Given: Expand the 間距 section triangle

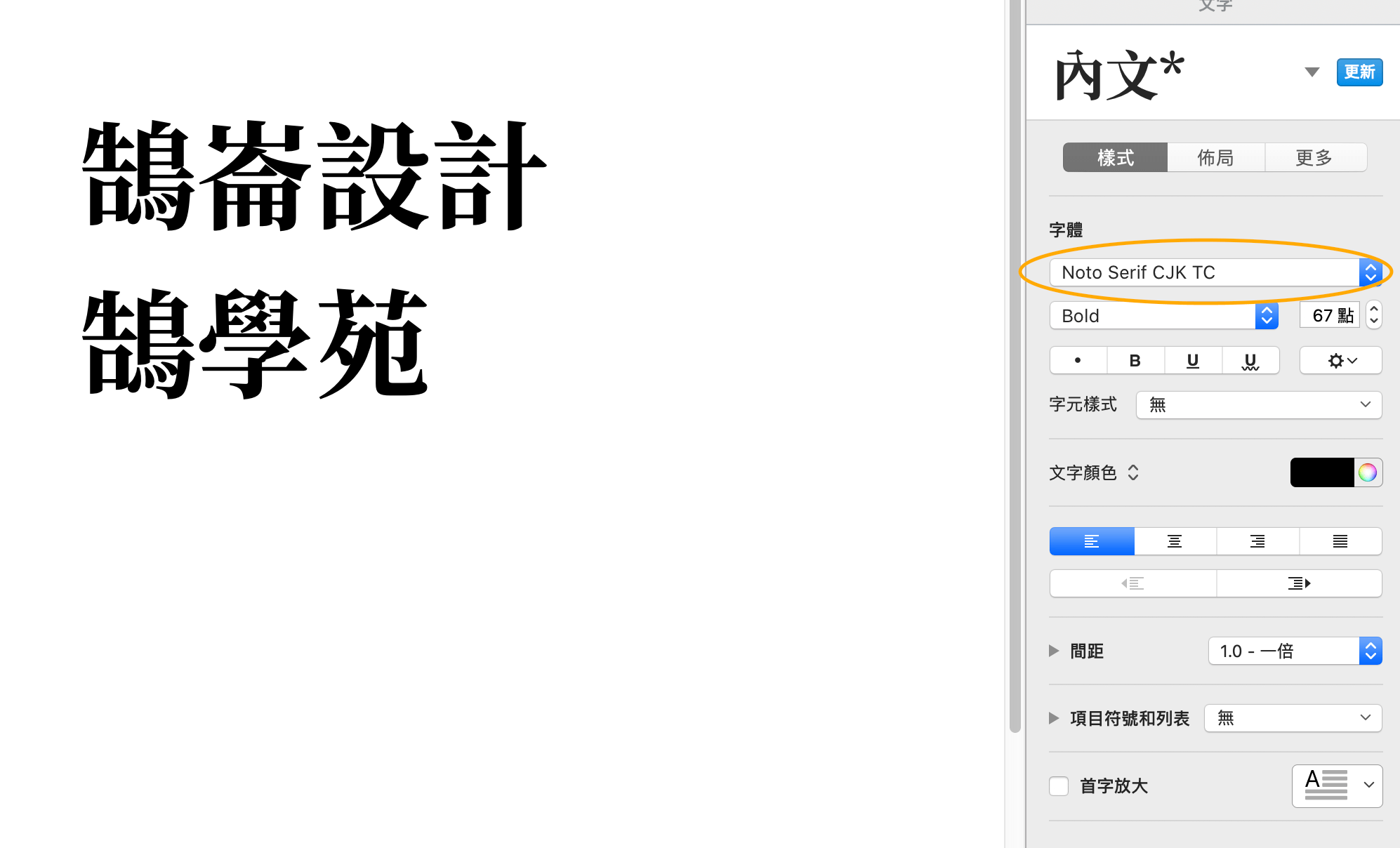Looking at the screenshot, I should coord(1054,651).
